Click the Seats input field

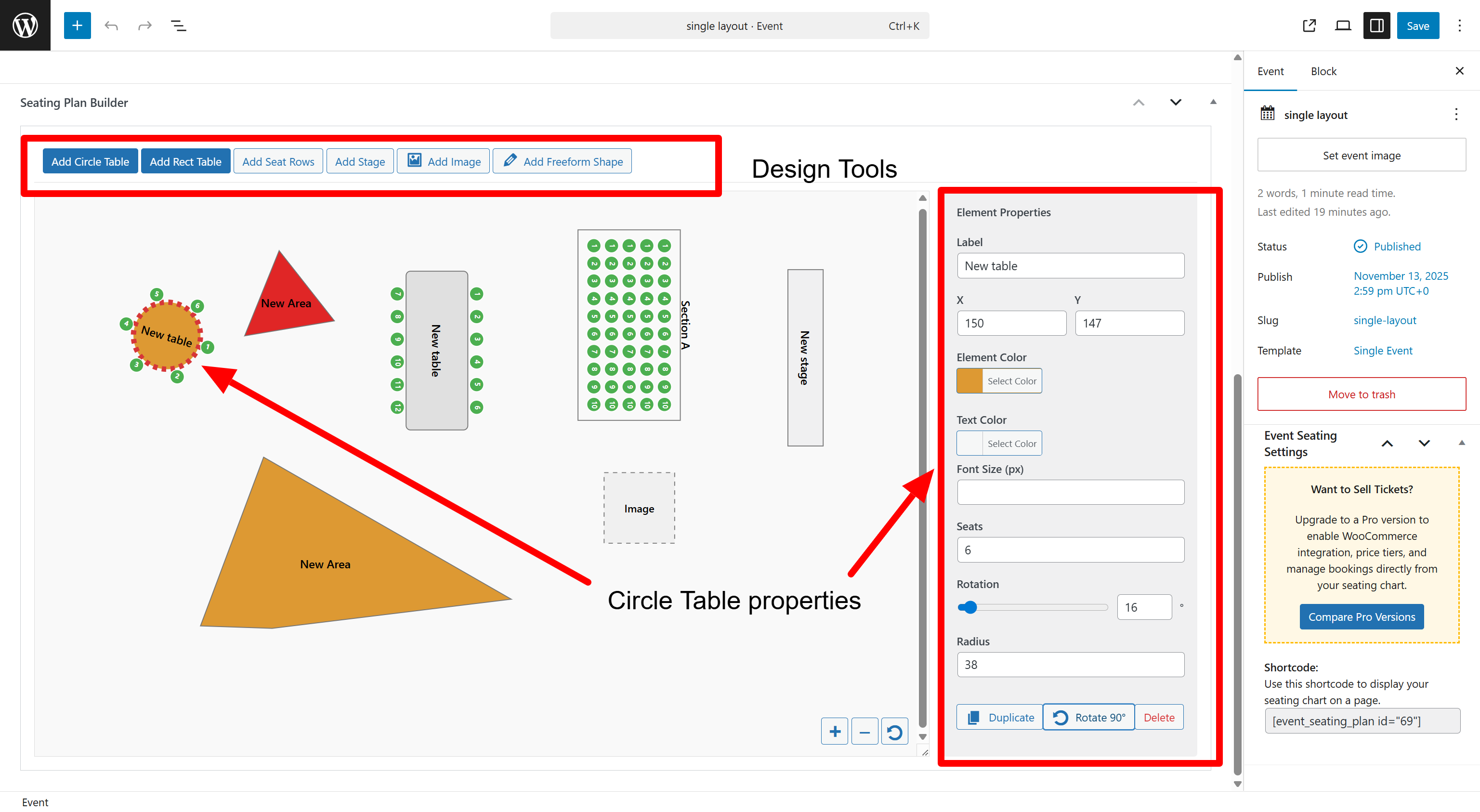(x=1070, y=550)
